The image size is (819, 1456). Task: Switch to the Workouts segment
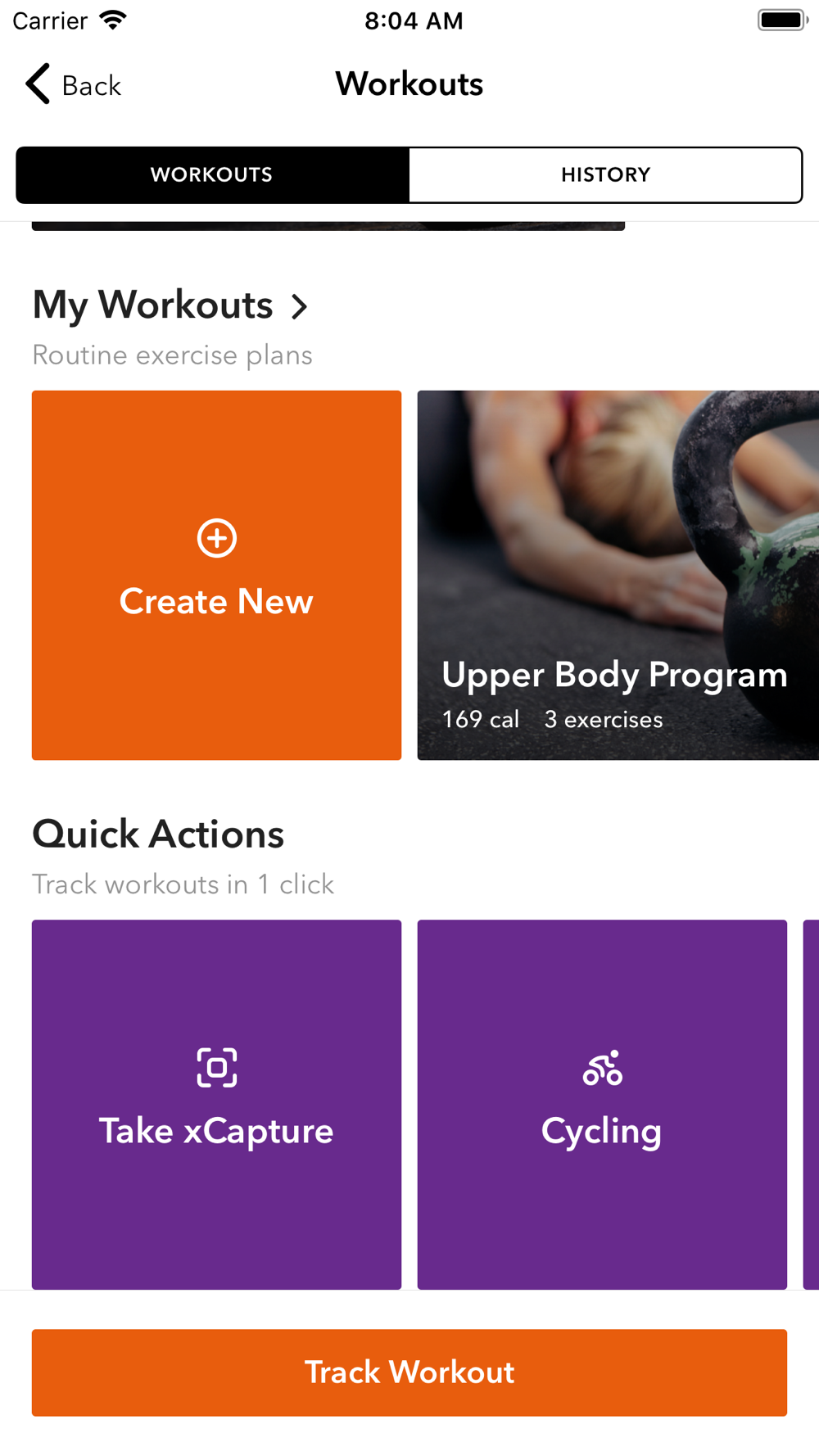212,174
